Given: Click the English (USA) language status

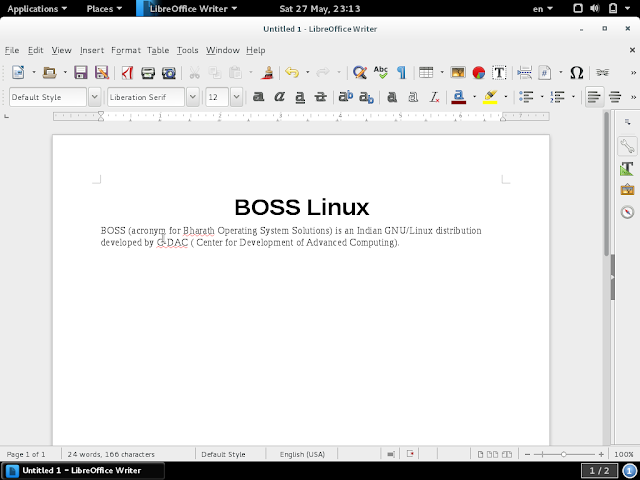Looking at the screenshot, I should coord(302,454).
